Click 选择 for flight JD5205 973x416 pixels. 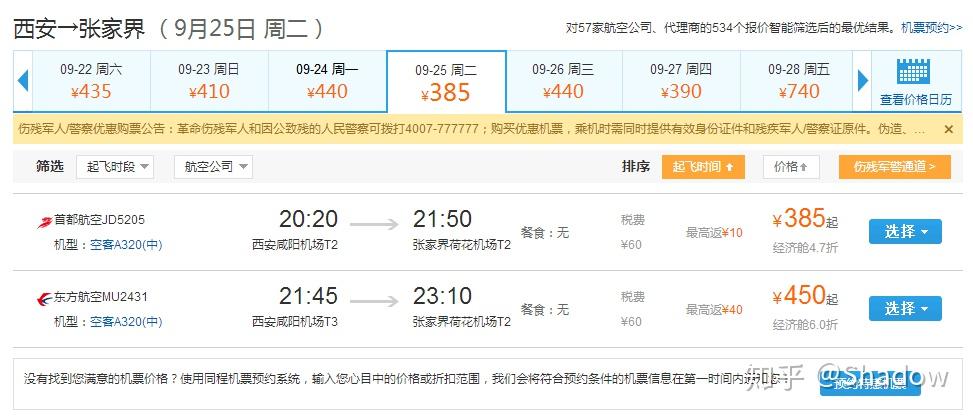click(x=905, y=232)
